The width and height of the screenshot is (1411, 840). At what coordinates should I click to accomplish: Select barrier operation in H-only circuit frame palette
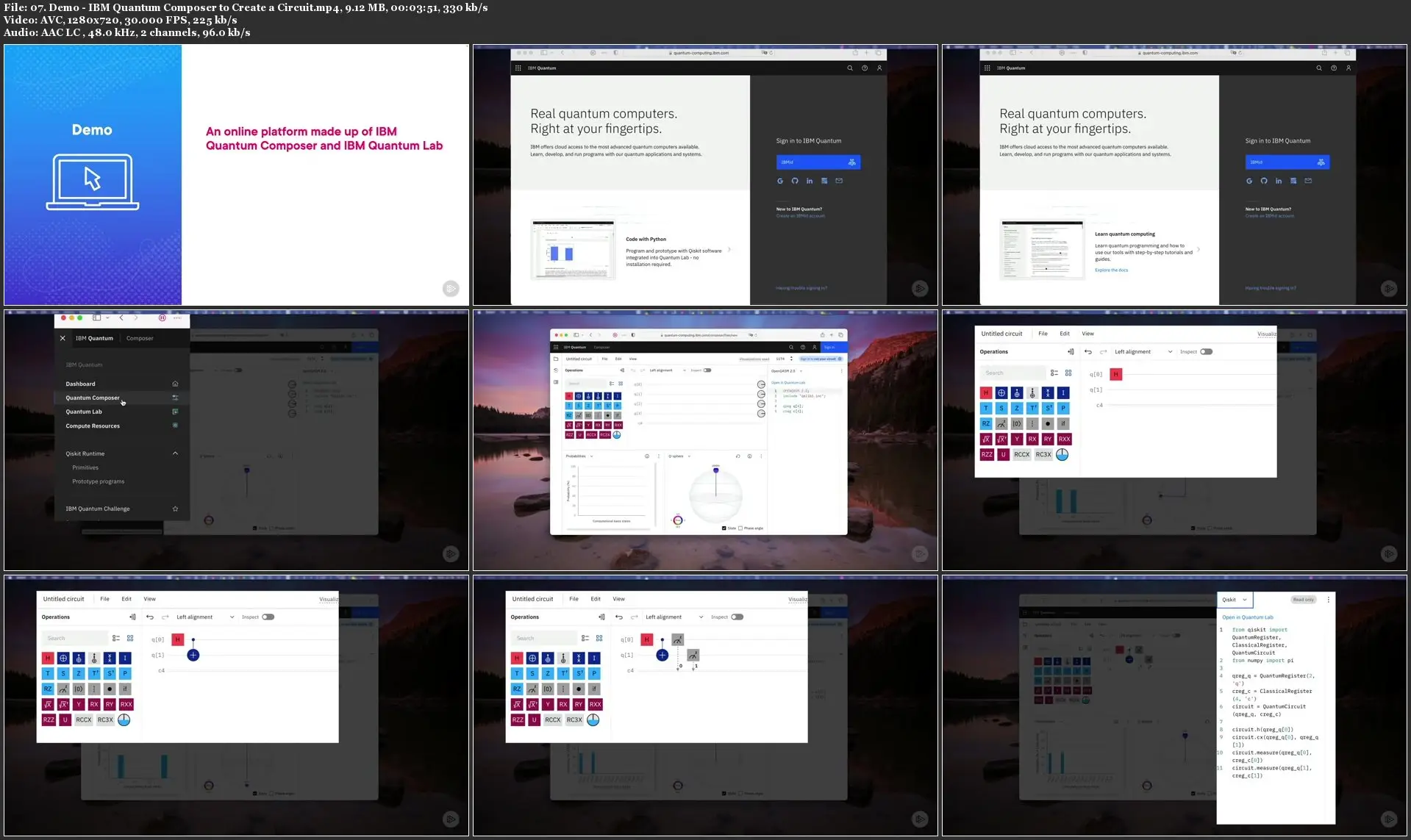pos(1032,424)
